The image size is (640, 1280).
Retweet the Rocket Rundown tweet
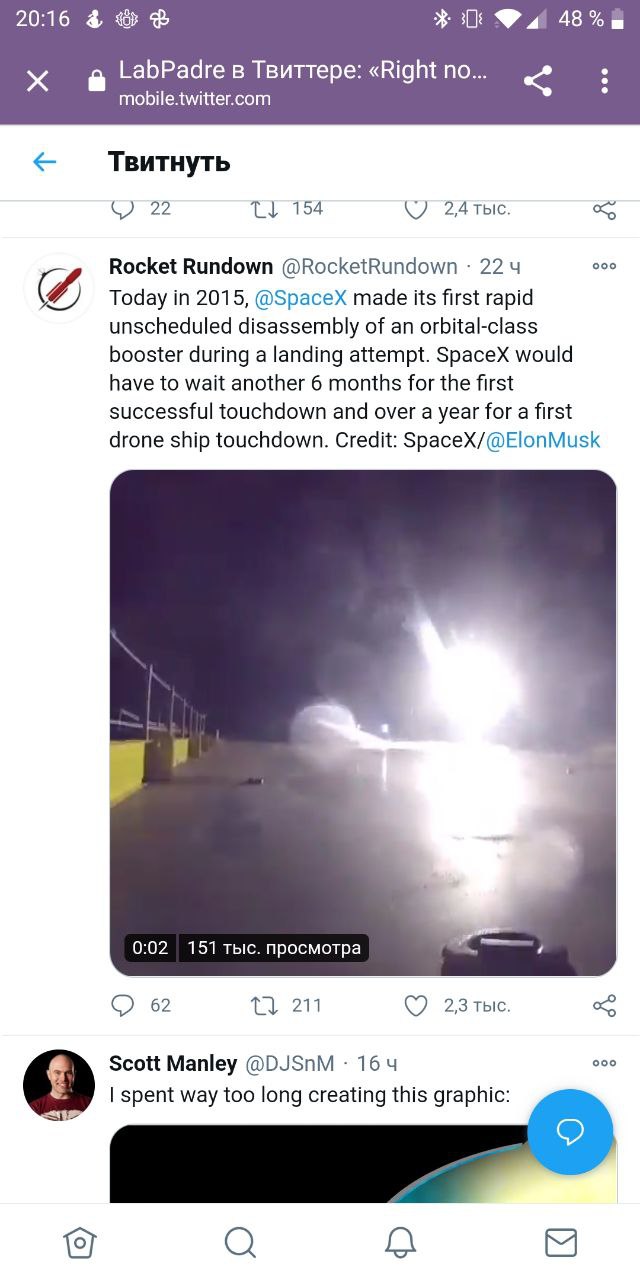(x=264, y=1005)
